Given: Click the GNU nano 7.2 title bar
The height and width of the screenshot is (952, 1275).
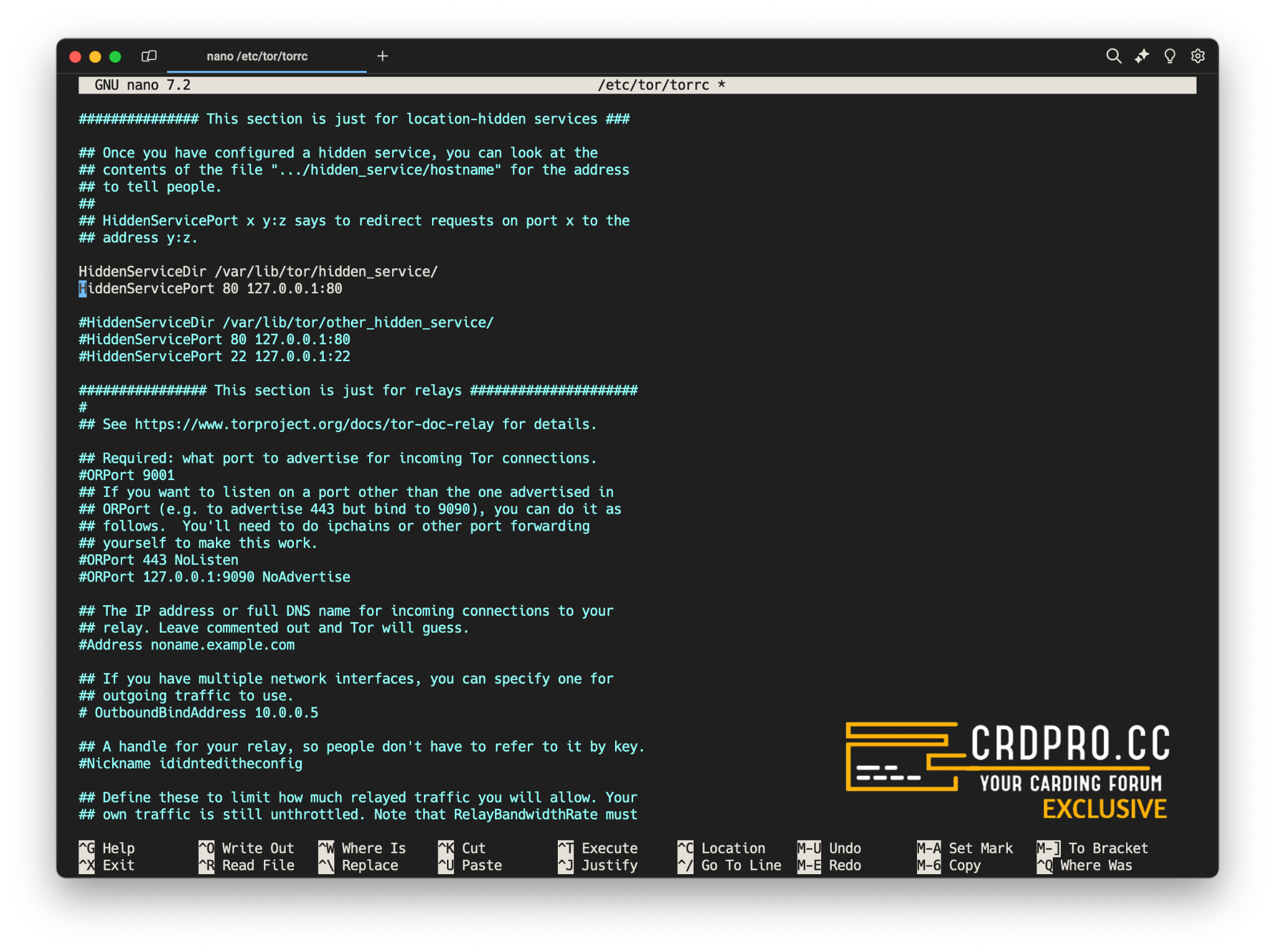Looking at the screenshot, I should 142,85.
